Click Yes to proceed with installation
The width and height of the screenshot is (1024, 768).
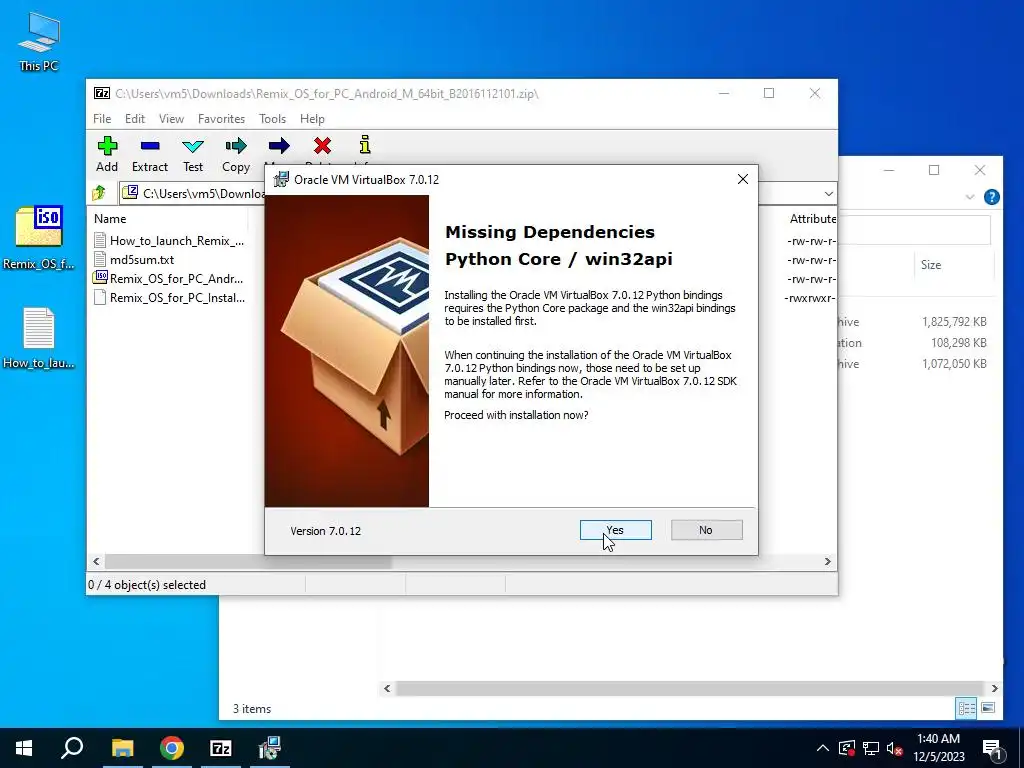[615, 530]
